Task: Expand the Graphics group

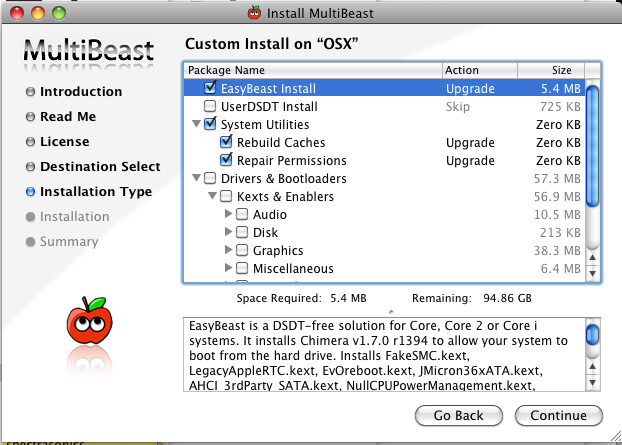Action: pyautogui.click(x=228, y=250)
